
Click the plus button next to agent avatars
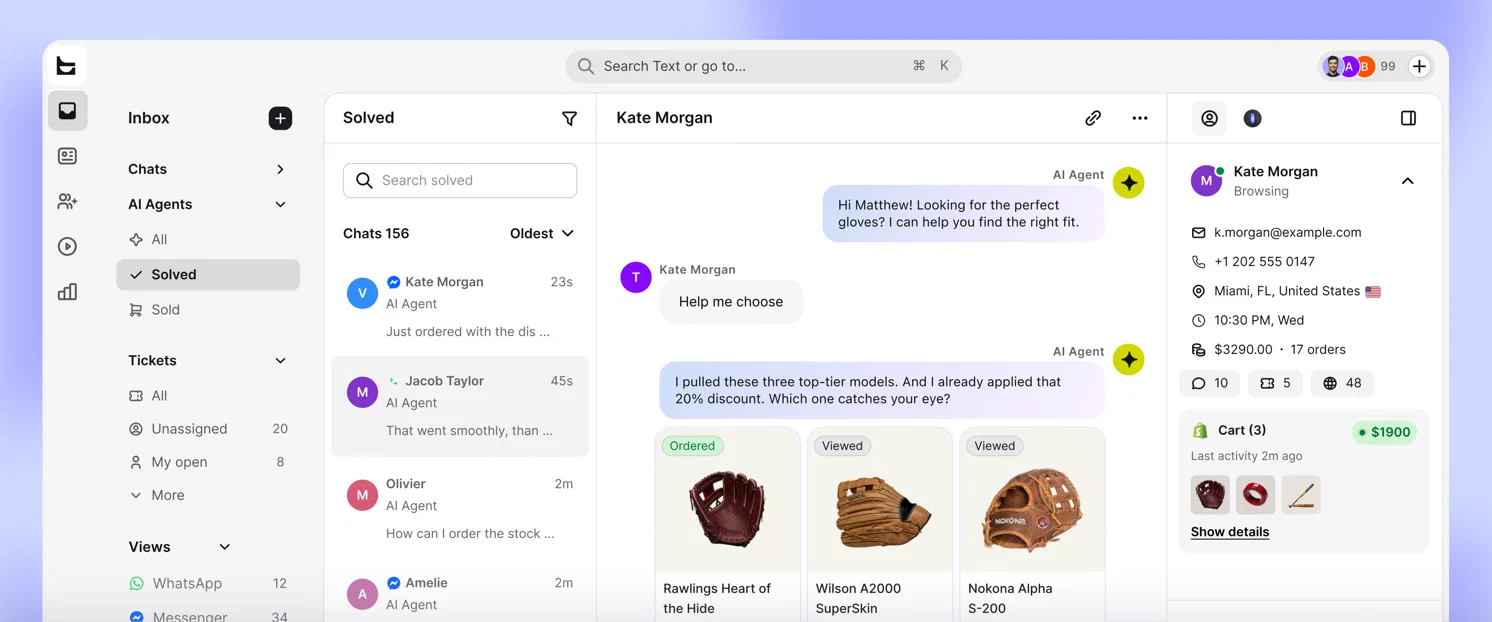click(1419, 66)
